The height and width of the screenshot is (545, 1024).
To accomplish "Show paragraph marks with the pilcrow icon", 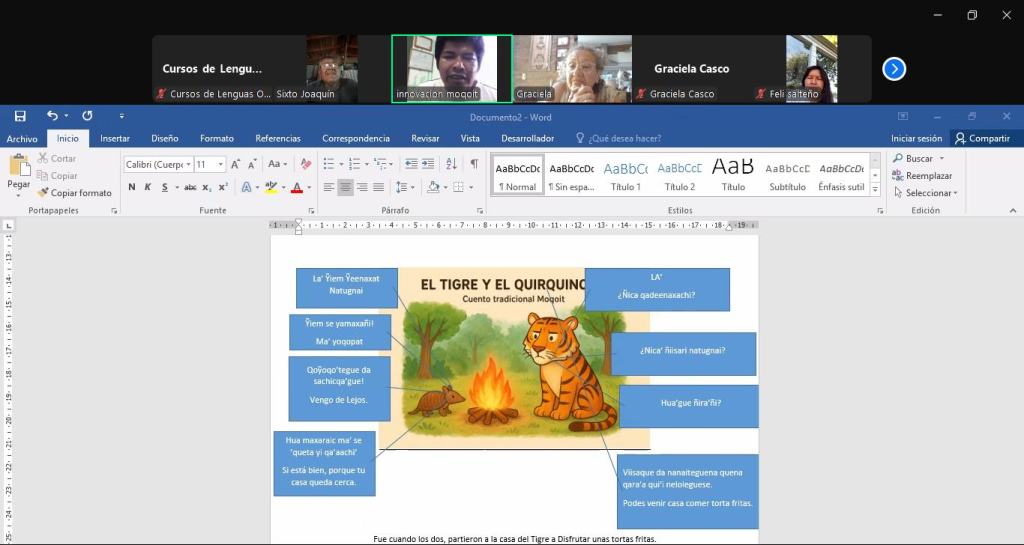I will 473,164.
